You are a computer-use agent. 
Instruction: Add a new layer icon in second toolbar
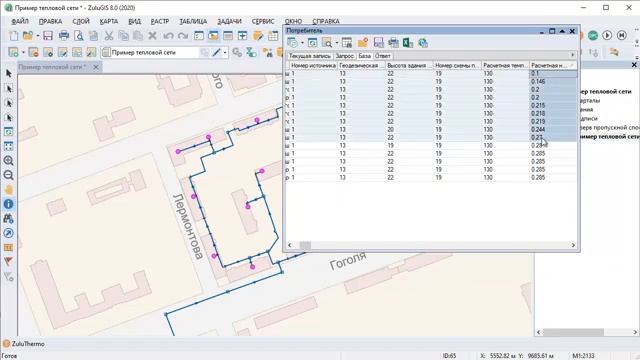point(13,52)
